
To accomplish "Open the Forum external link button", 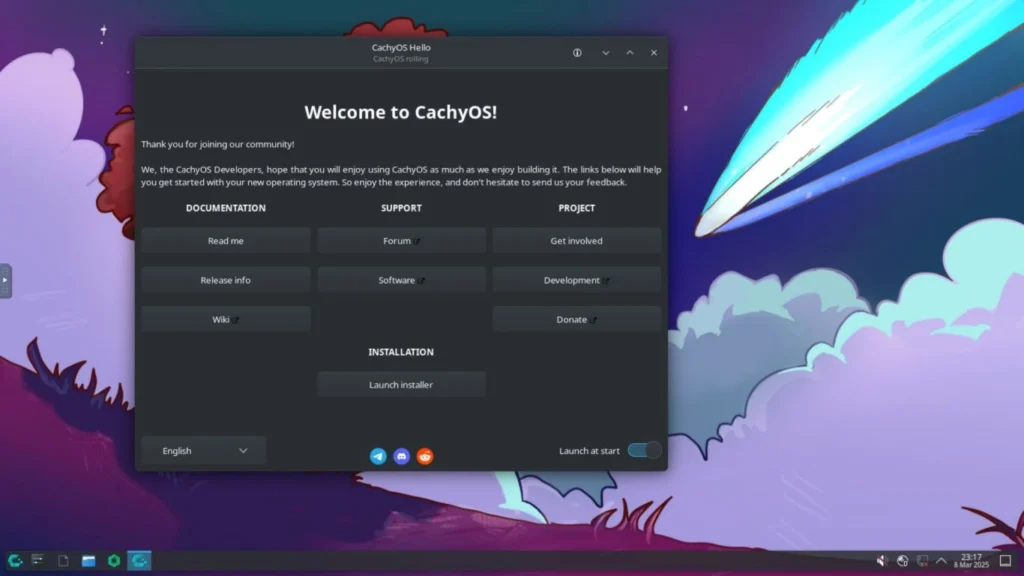I will point(402,240).
